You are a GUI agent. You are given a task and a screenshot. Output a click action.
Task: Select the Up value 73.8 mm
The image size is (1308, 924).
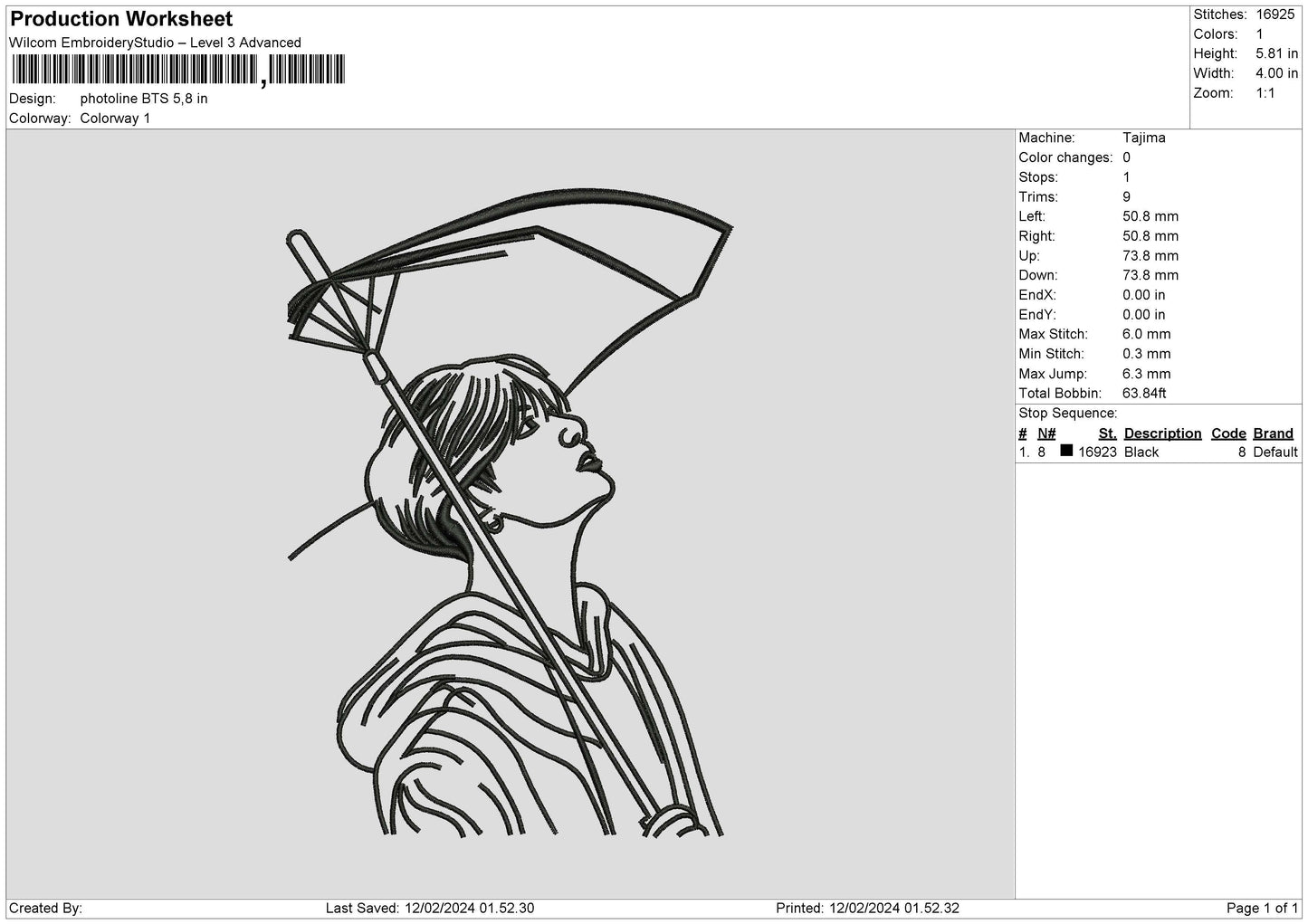pyautogui.click(x=1150, y=256)
